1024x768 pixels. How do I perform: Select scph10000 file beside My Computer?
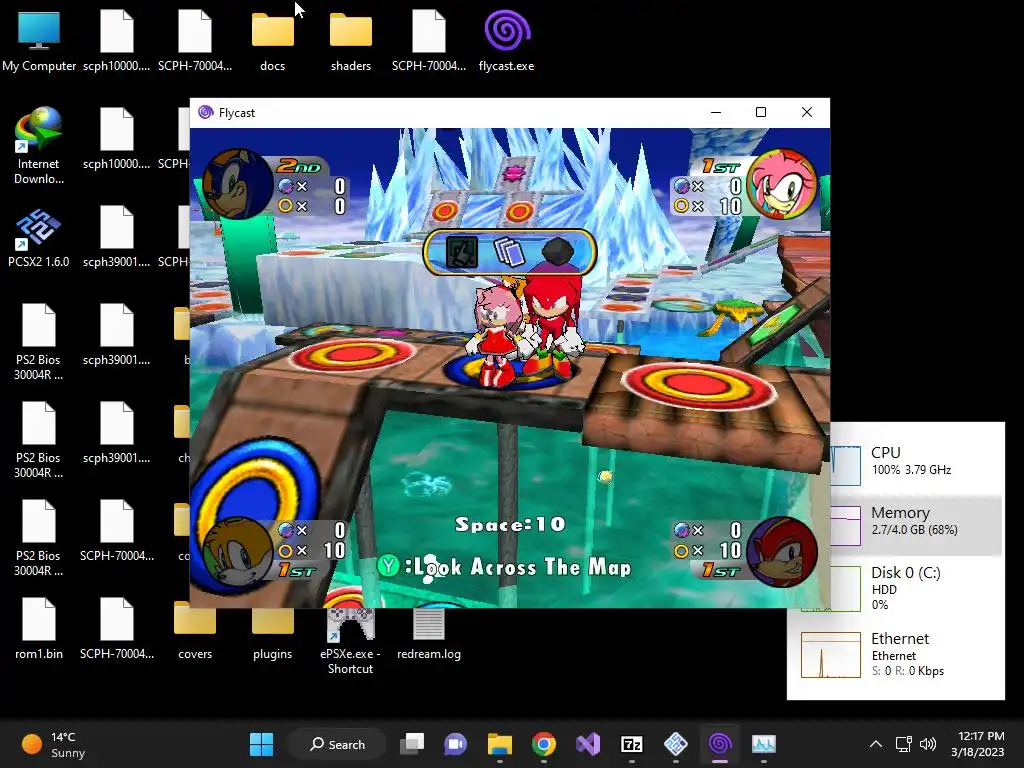click(117, 42)
